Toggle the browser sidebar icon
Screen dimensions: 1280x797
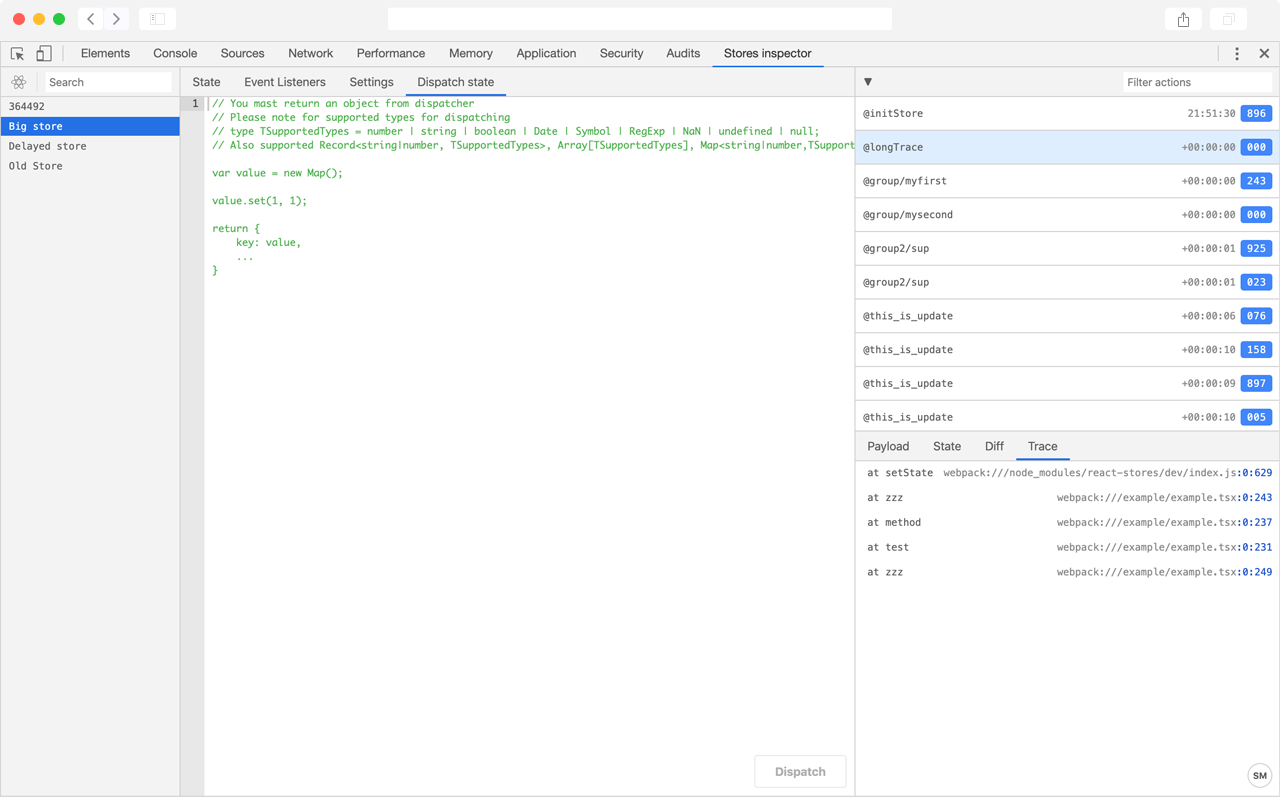pyautogui.click(x=157, y=19)
